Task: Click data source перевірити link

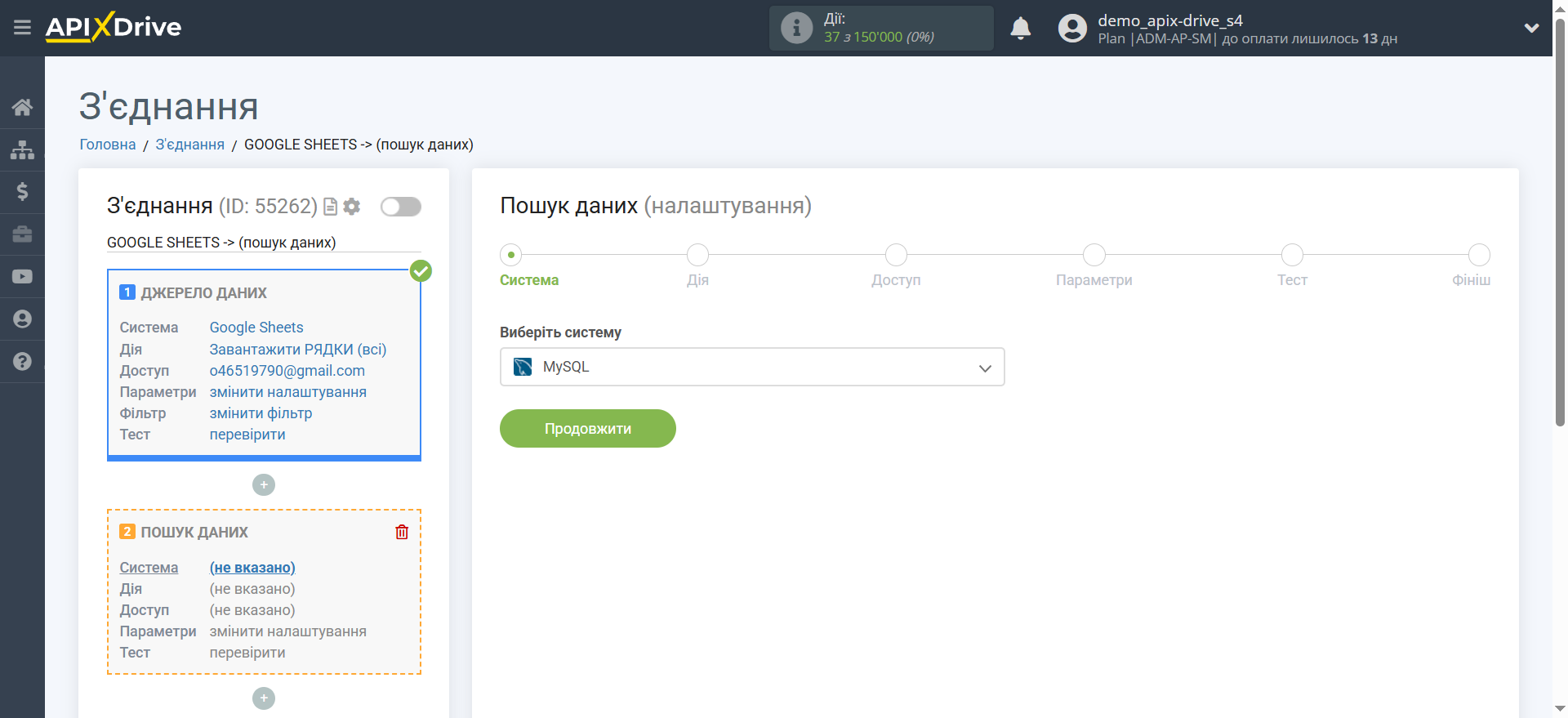Action: pos(247,435)
